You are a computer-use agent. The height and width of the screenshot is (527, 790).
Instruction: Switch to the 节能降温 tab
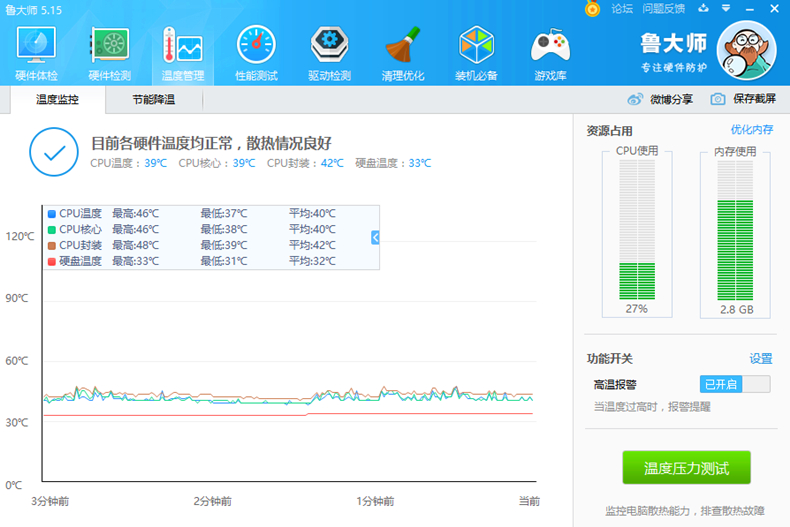click(x=153, y=100)
